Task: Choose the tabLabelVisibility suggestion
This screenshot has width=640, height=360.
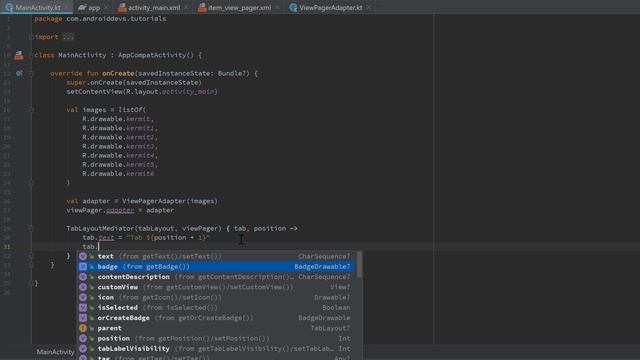Action: coord(216,349)
